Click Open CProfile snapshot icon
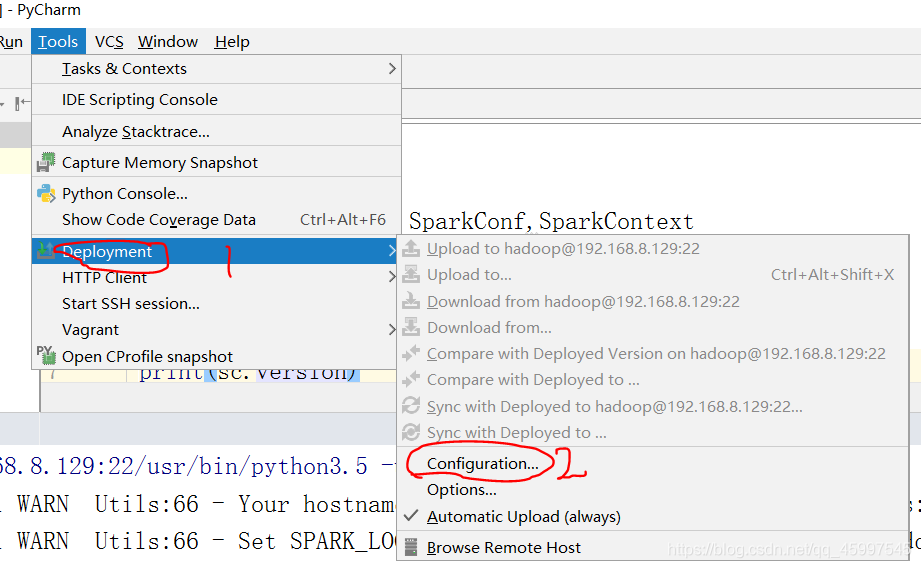 click(46, 355)
